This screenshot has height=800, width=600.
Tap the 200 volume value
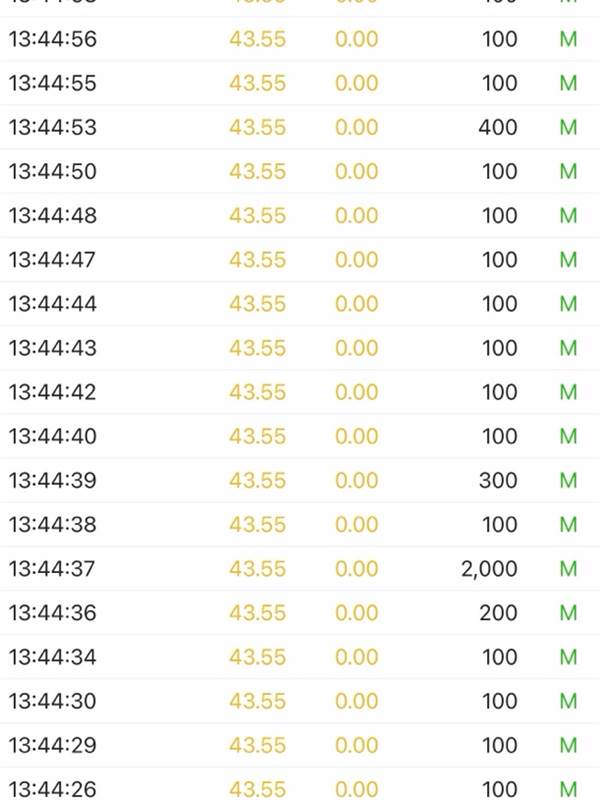(498, 613)
